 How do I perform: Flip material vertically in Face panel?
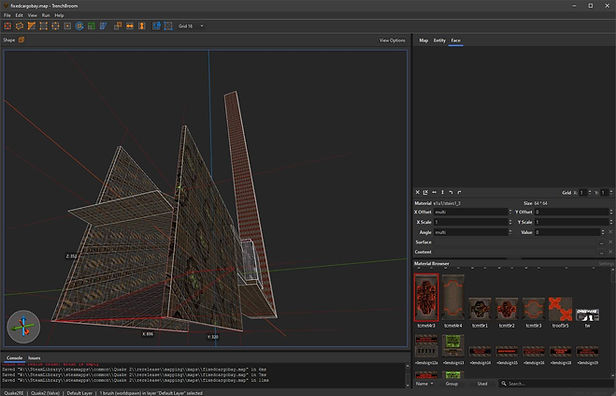point(442,192)
